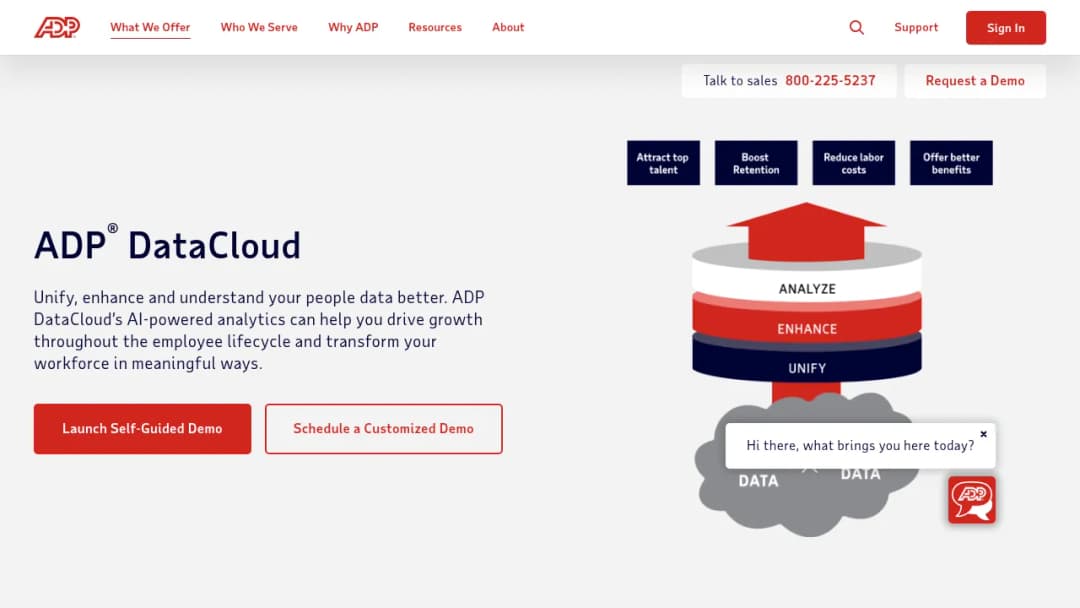1080x608 pixels.
Task: Click the chat message 'Hi there, what brings you here today?'
Action: (x=860, y=445)
